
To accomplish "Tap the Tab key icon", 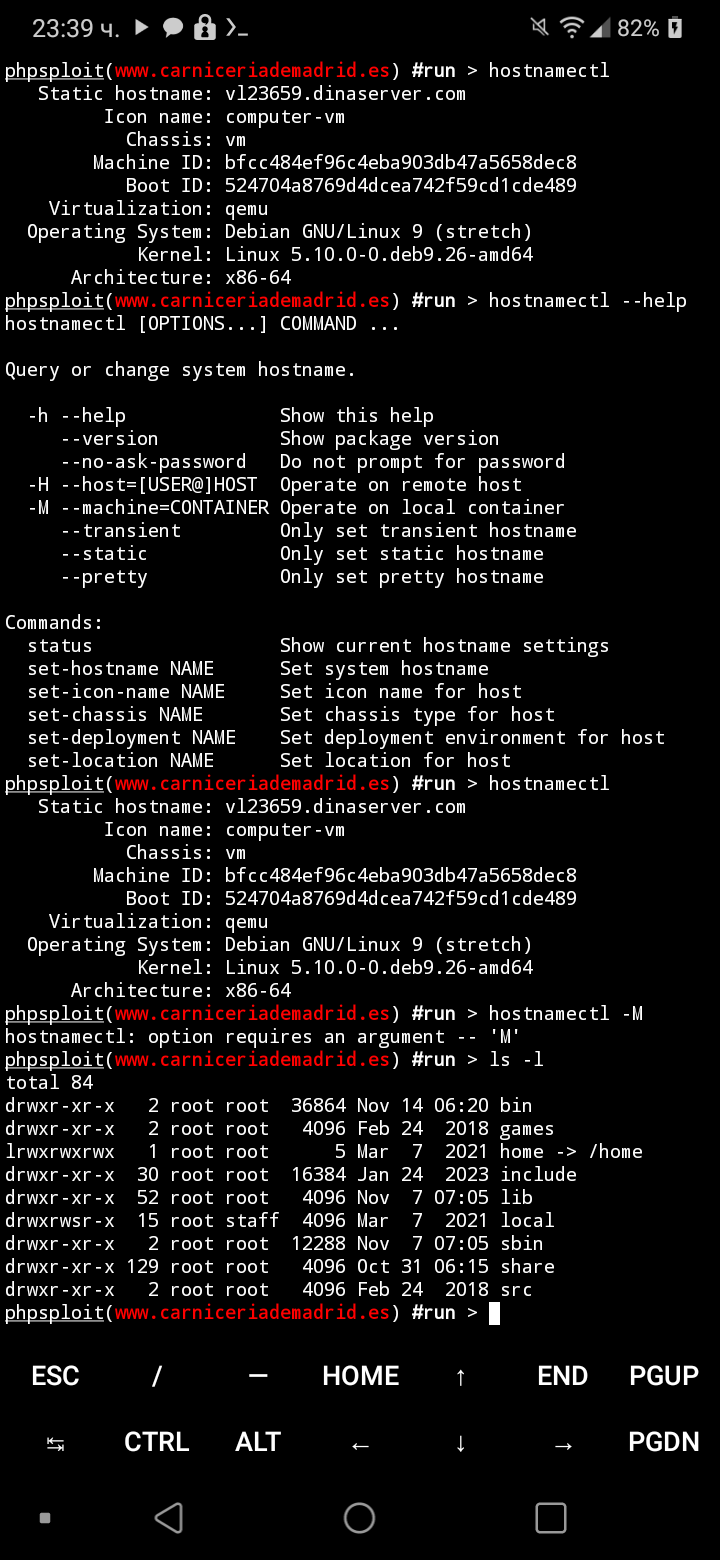I will pyautogui.click(x=55, y=1443).
